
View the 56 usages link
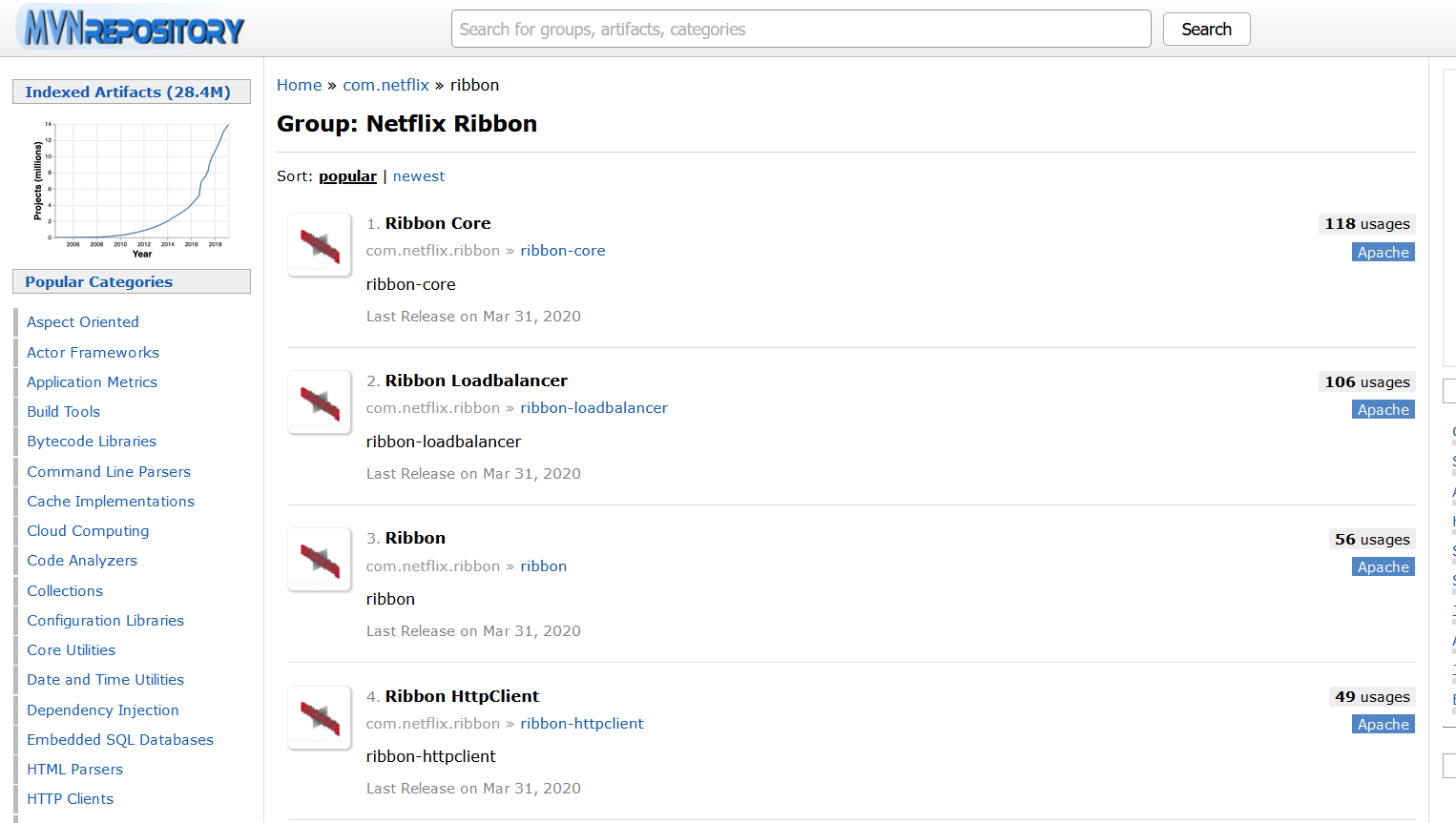1372,540
